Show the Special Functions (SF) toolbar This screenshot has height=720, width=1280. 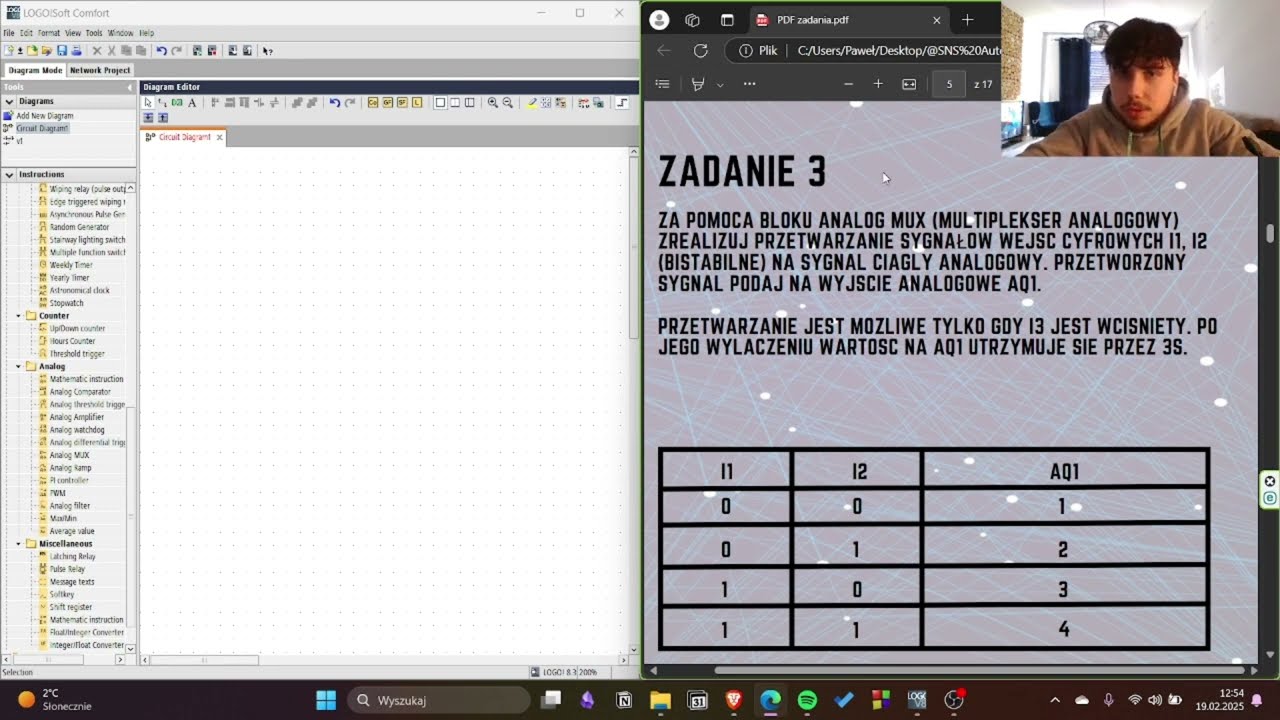(x=402, y=102)
